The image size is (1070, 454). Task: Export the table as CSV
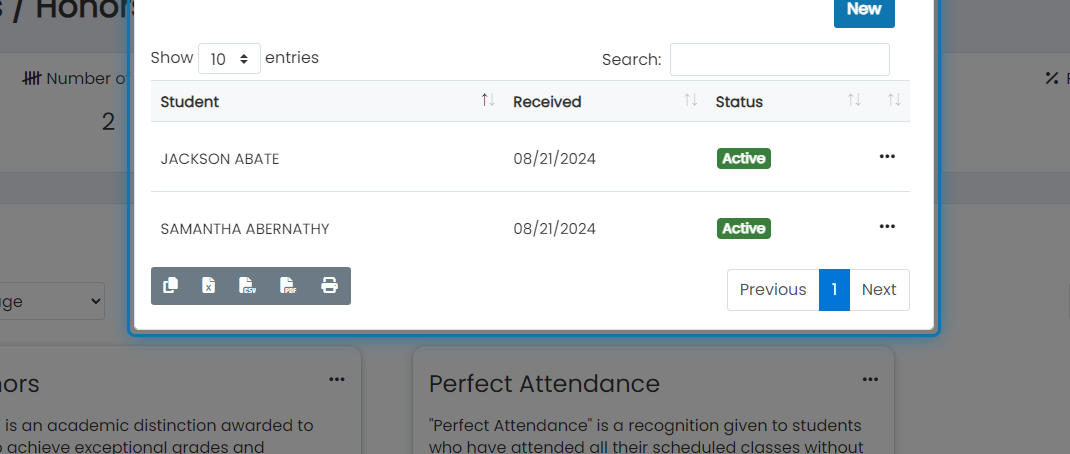(248, 285)
